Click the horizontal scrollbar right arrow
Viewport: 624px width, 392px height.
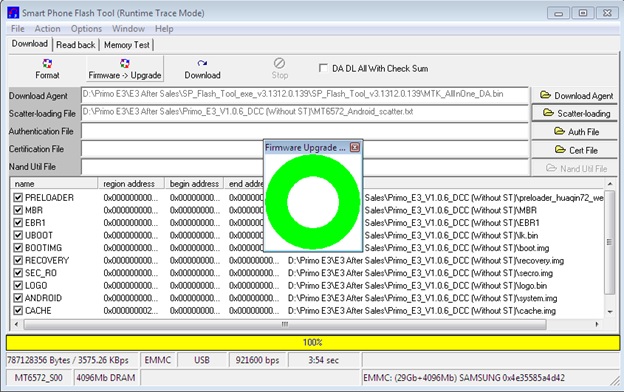pos(597,324)
